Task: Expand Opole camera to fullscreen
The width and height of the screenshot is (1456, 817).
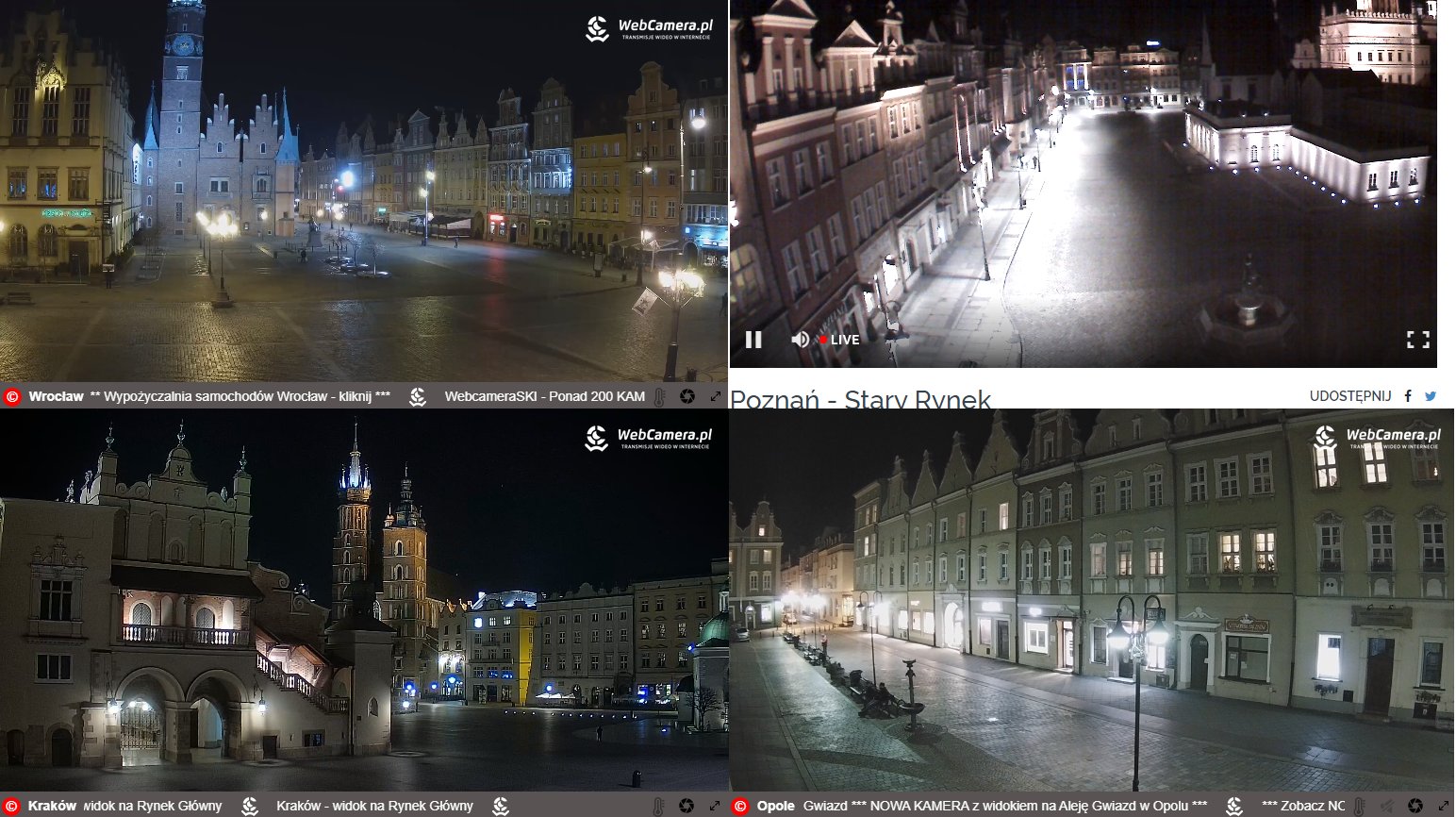Action: pos(1443,807)
